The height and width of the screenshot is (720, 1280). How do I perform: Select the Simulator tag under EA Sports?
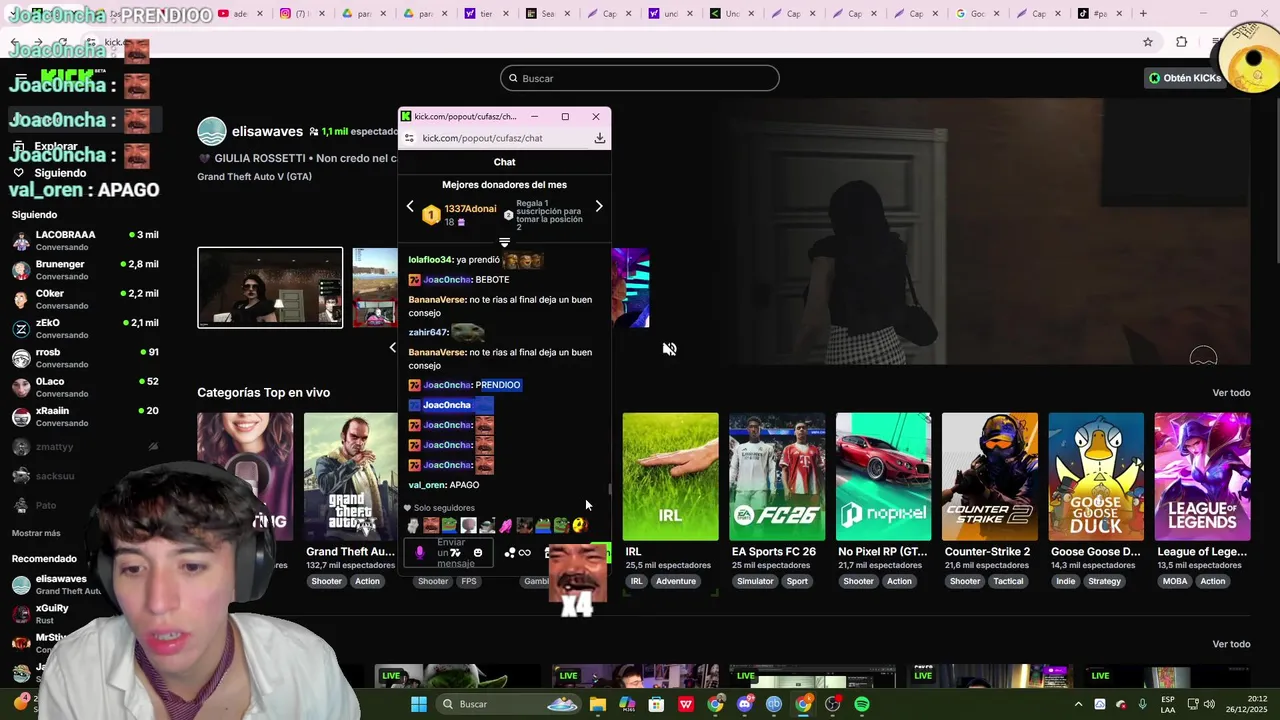click(x=755, y=581)
